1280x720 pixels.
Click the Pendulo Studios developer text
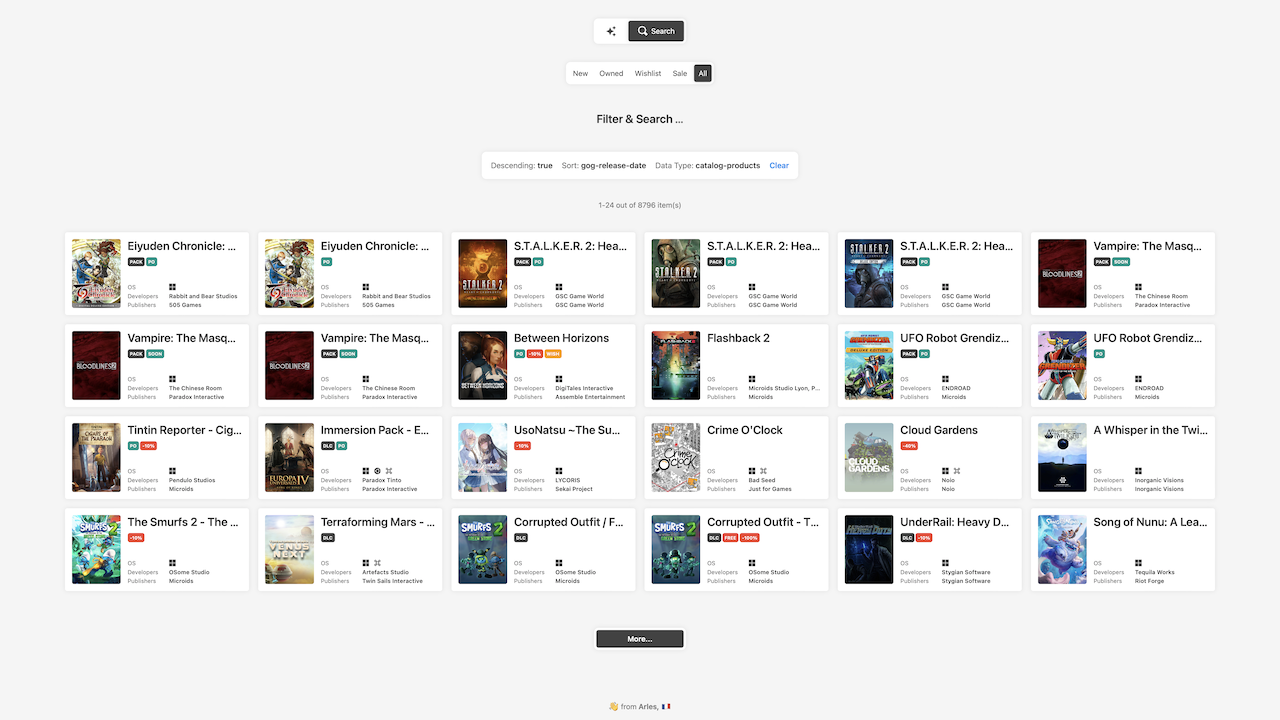click(192, 480)
